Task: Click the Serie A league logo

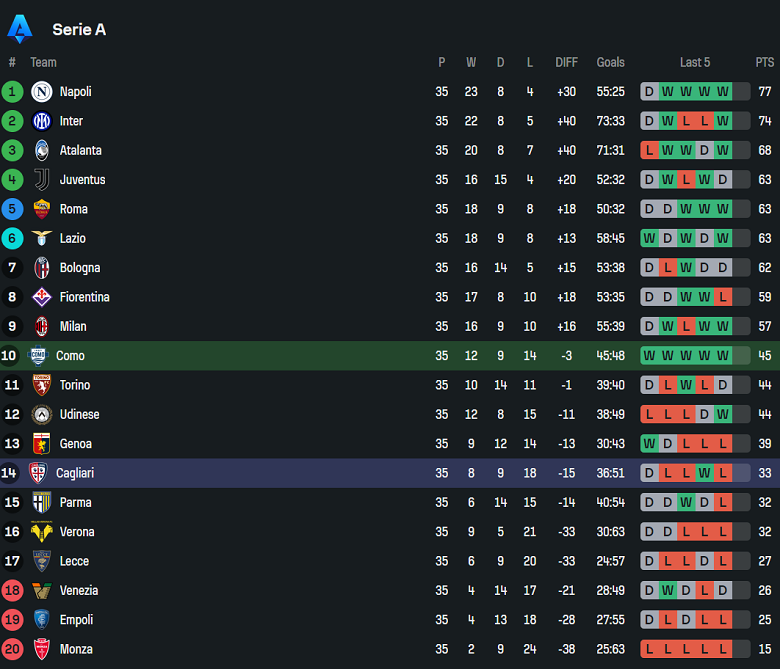Action: pos(20,29)
